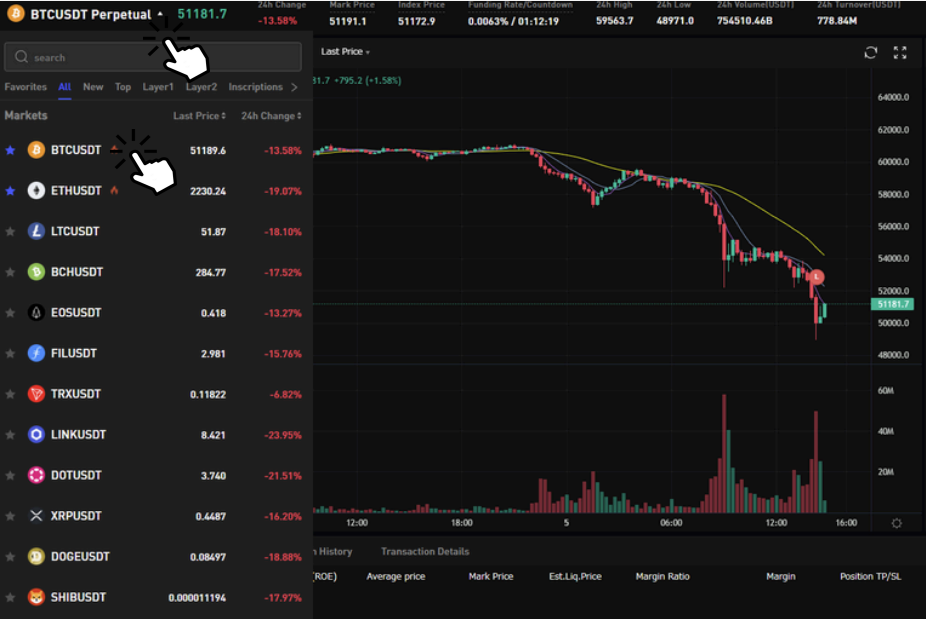Expand more market categories with right chevron
926x619 pixels.
click(294, 87)
